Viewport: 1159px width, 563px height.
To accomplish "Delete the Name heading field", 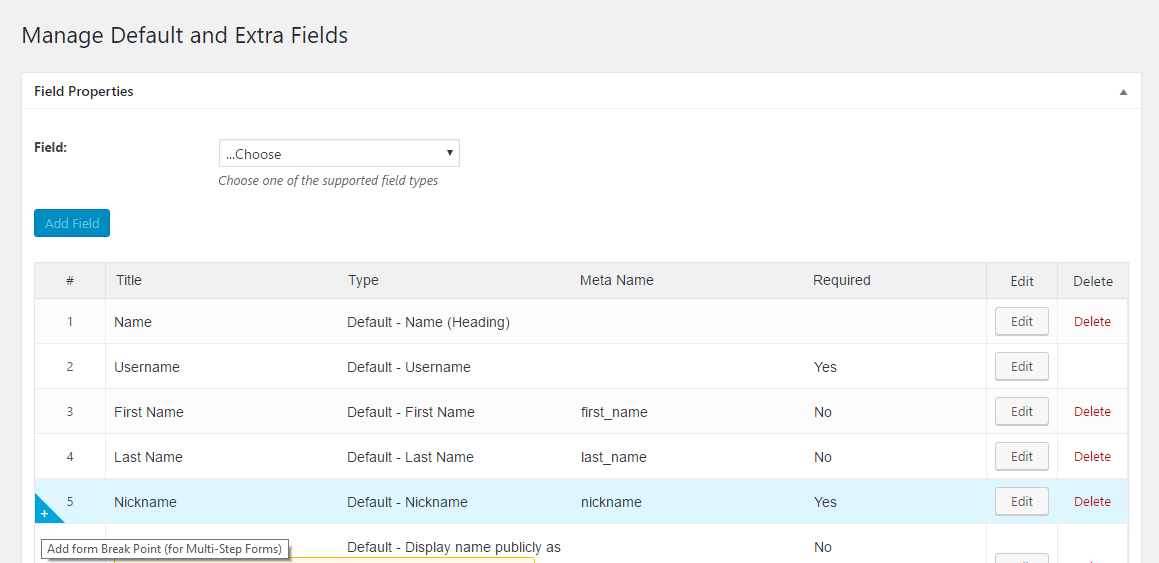I will tap(1092, 321).
